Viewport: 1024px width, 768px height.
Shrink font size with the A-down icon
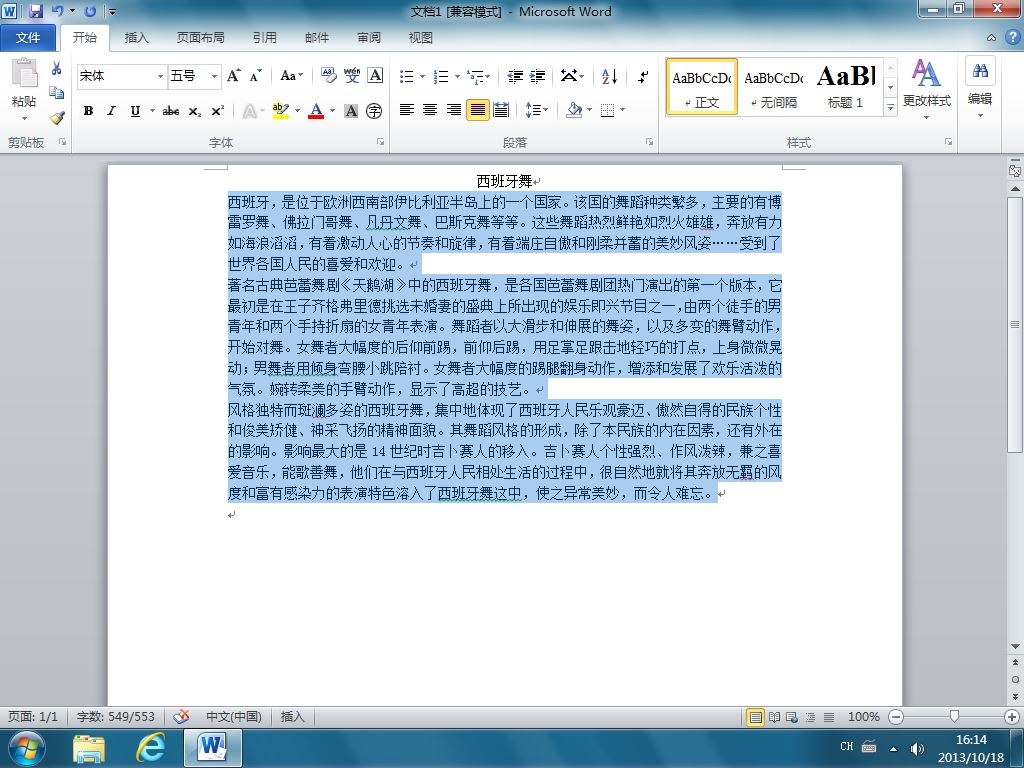tap(255, 76)
